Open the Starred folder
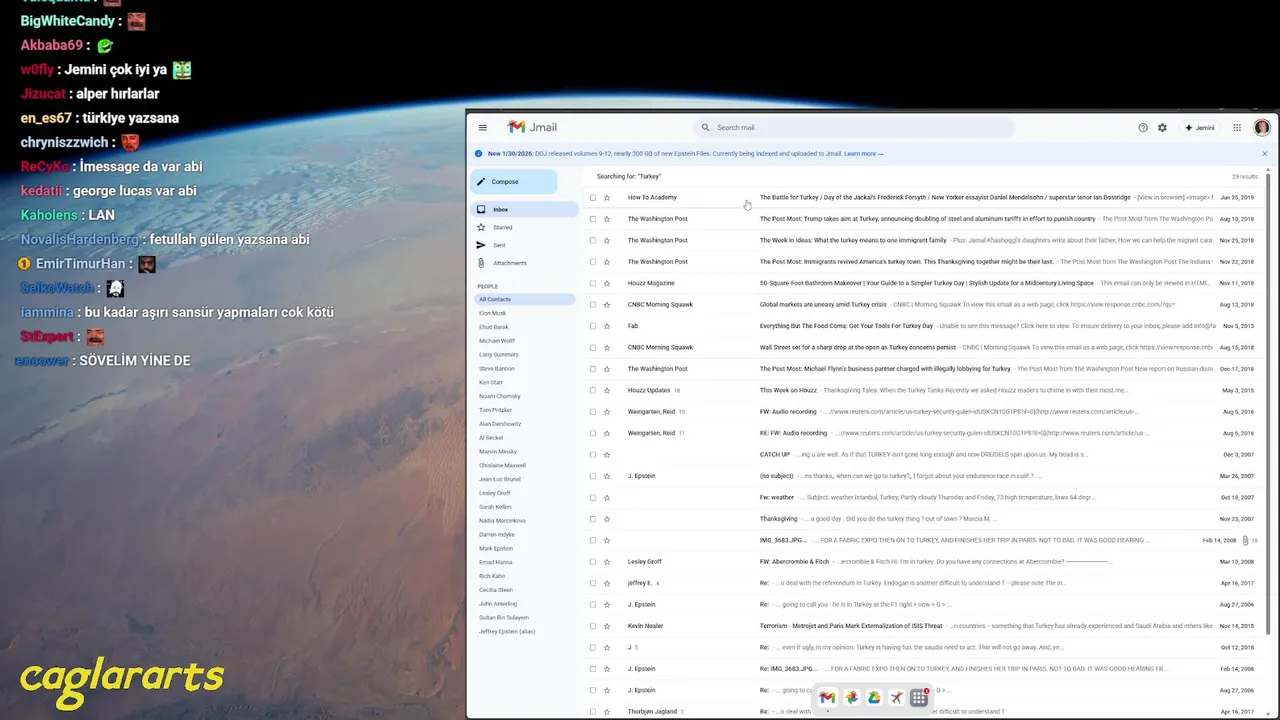Screen dimensions: 1280x720 pos(524,227)
